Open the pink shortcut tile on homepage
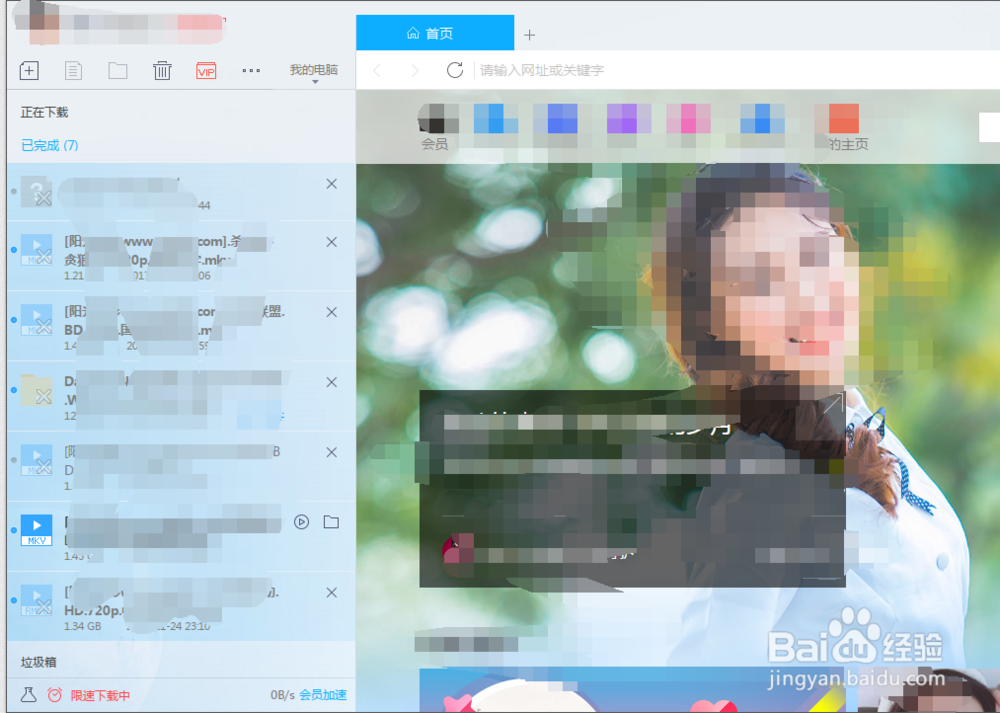1000x713 pixels. pos(689,119)
